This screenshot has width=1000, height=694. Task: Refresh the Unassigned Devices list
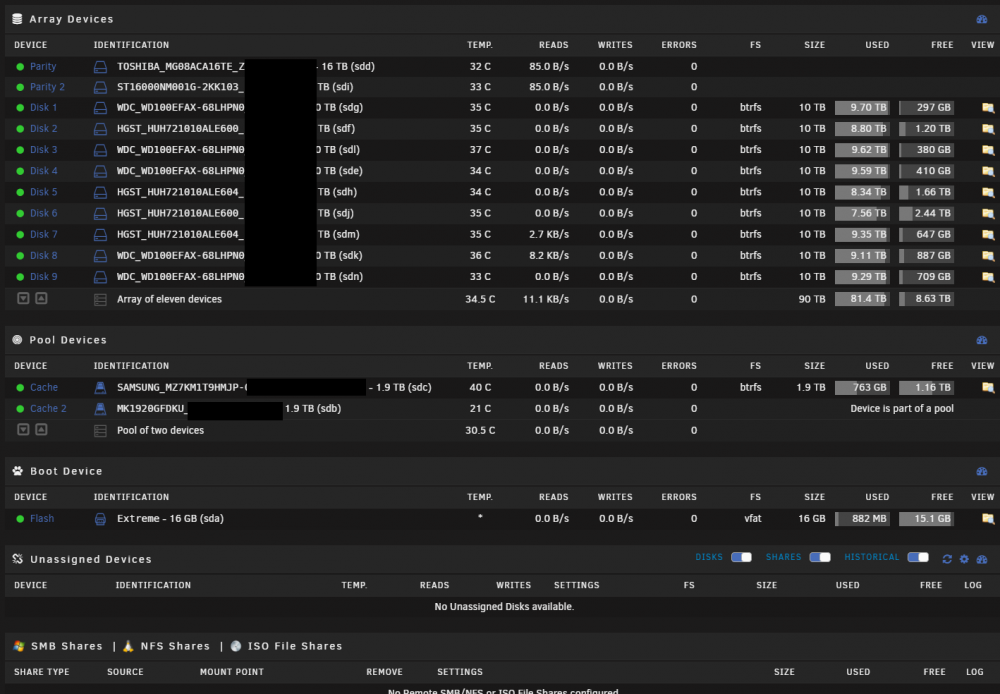(947, 559)
